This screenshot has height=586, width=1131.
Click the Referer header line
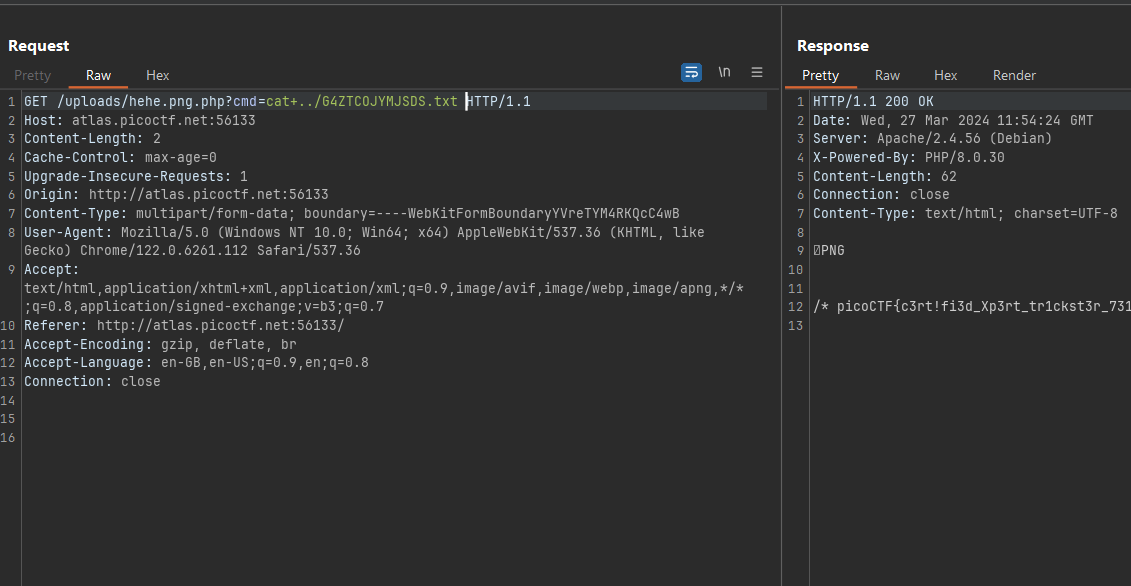[x=185, y=325]
